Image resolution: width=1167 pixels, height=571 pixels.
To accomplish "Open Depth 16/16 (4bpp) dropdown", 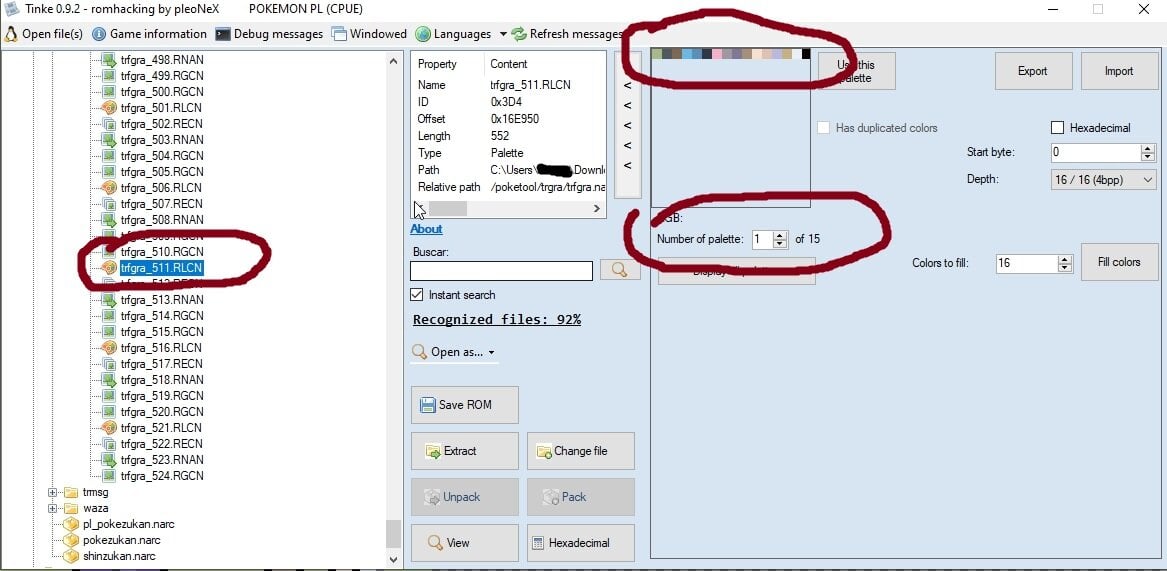I will click(1104, 179).
